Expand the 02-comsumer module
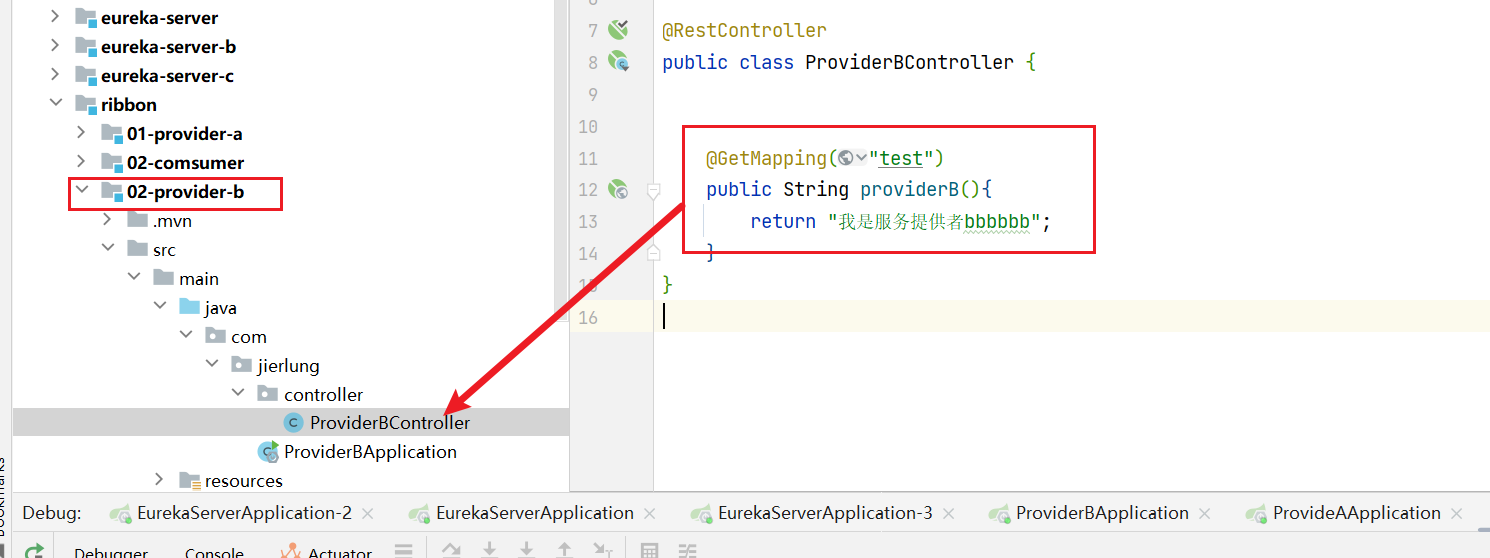Viewport: 1490px width, 558px height. point(81,162)
